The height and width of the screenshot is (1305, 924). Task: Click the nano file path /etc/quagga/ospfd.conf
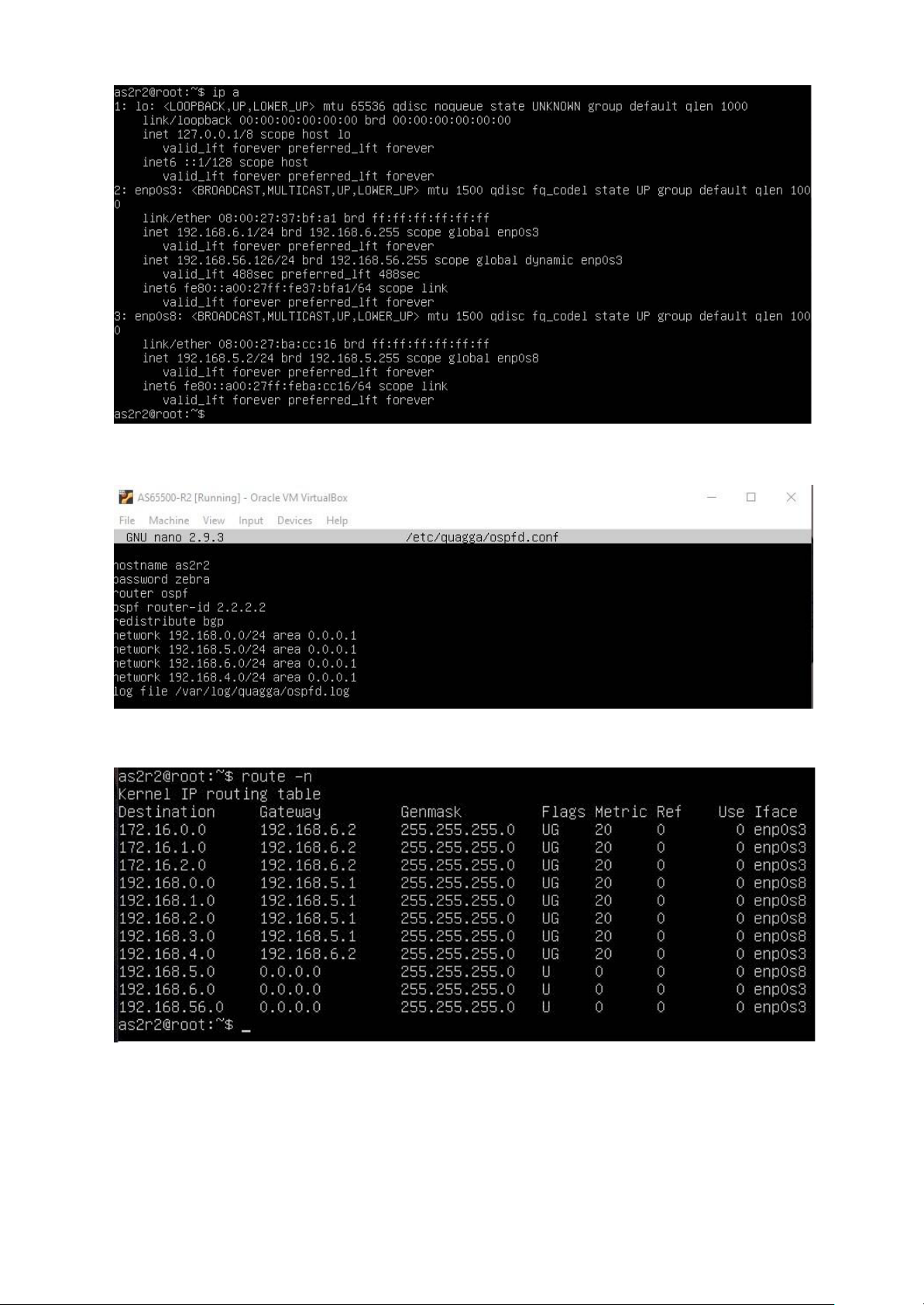click(482, 537)
